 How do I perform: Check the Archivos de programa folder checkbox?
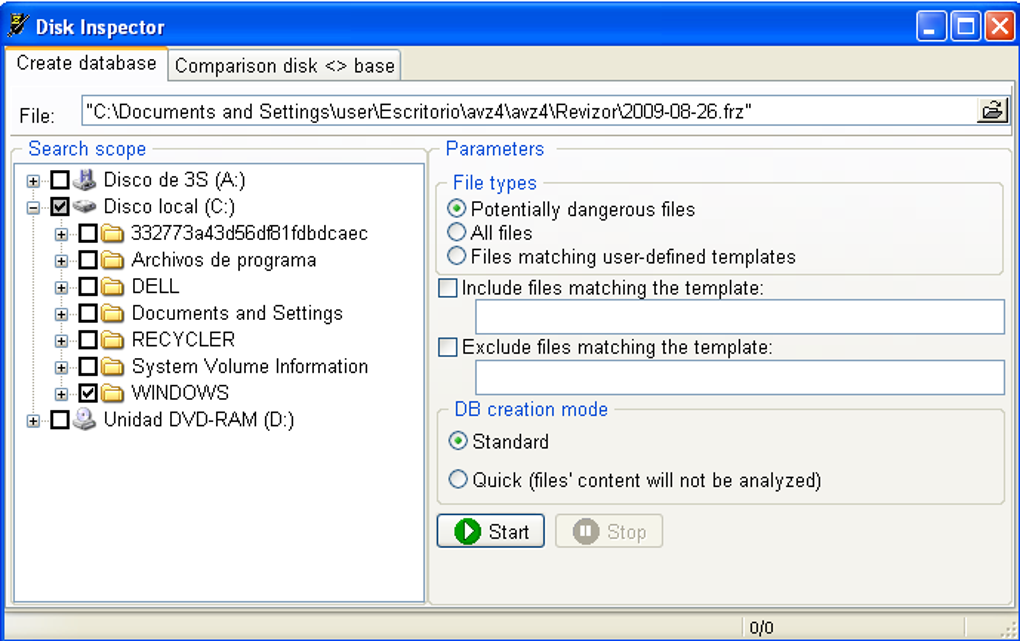88,260
